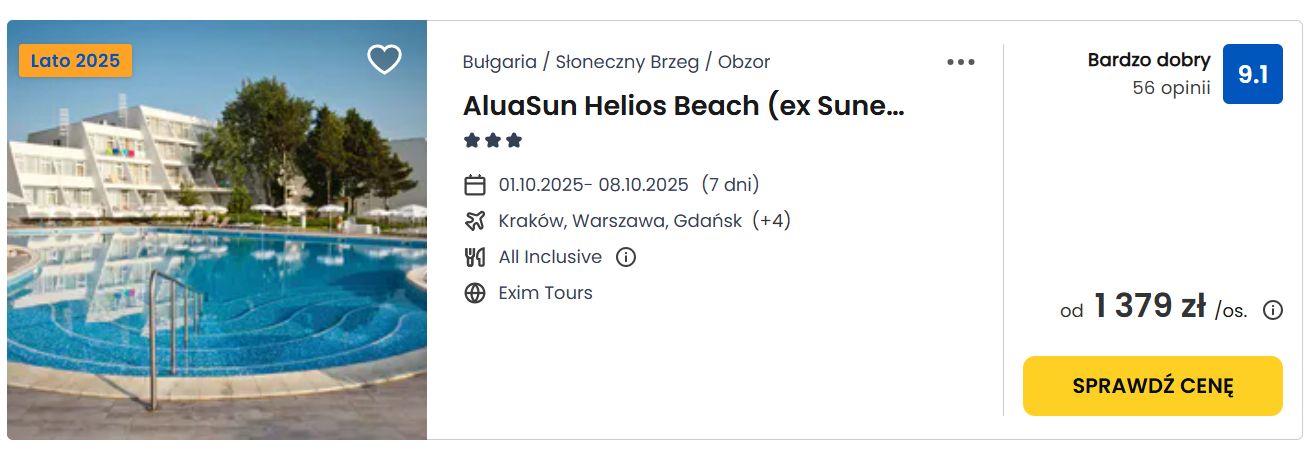
Task: Click the Exim Tours operator name
Action: 546,293
